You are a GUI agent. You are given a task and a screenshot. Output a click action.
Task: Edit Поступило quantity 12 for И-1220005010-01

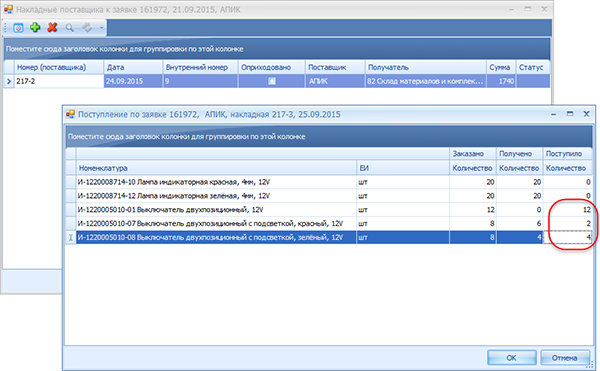[x=567, y=210]
